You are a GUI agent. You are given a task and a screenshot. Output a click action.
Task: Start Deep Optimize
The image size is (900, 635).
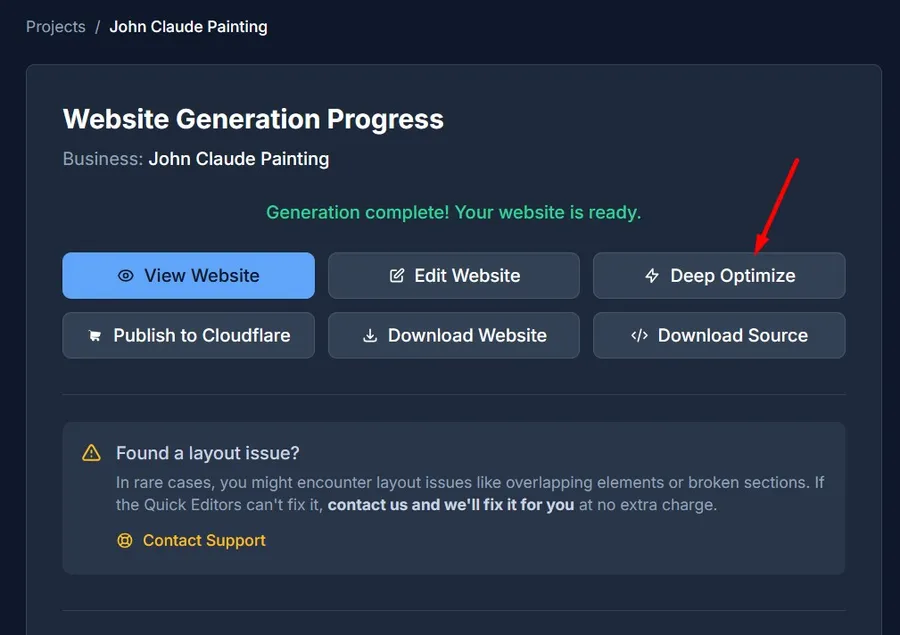tap(719, 275)
